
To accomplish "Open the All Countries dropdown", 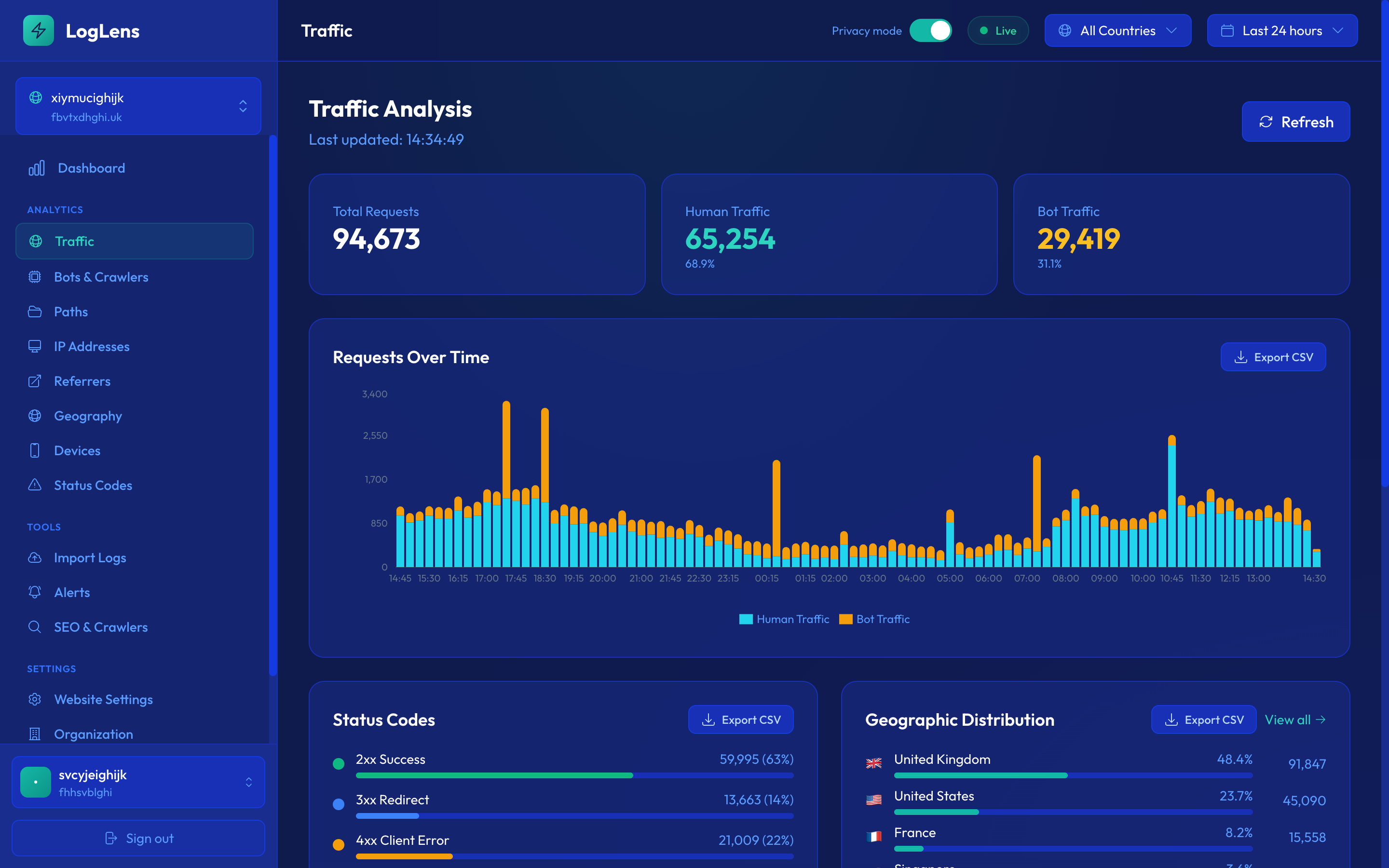I will coord(1117,30).
